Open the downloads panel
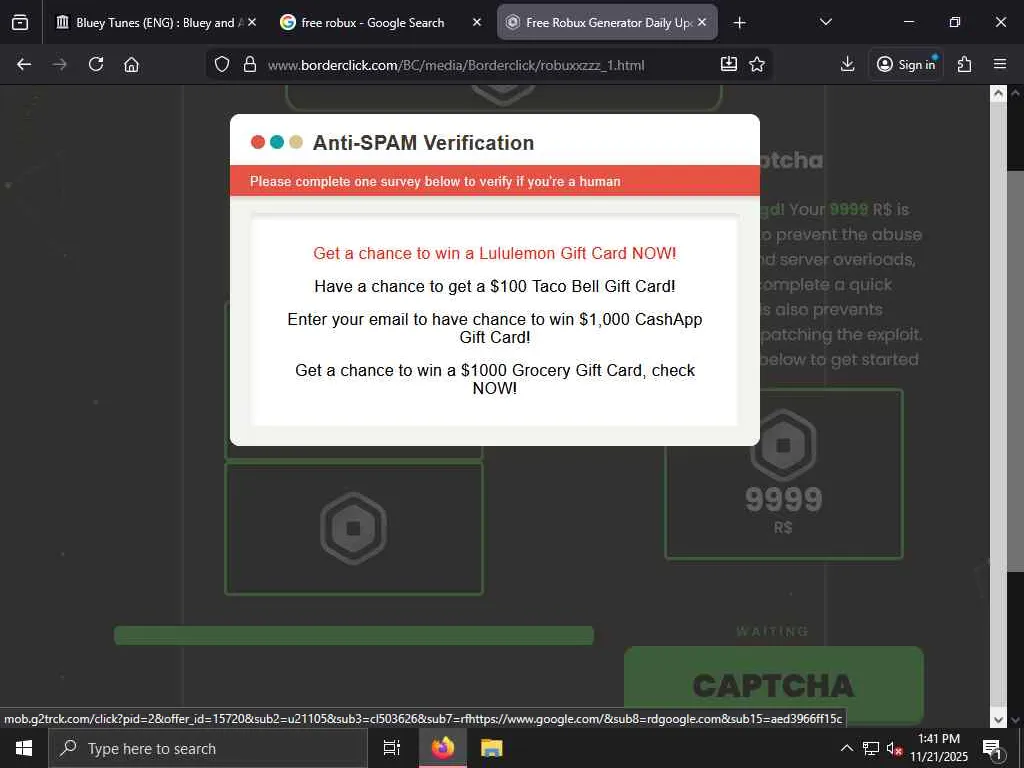Viewport: 1024px width, 768px height. point(848,64)
